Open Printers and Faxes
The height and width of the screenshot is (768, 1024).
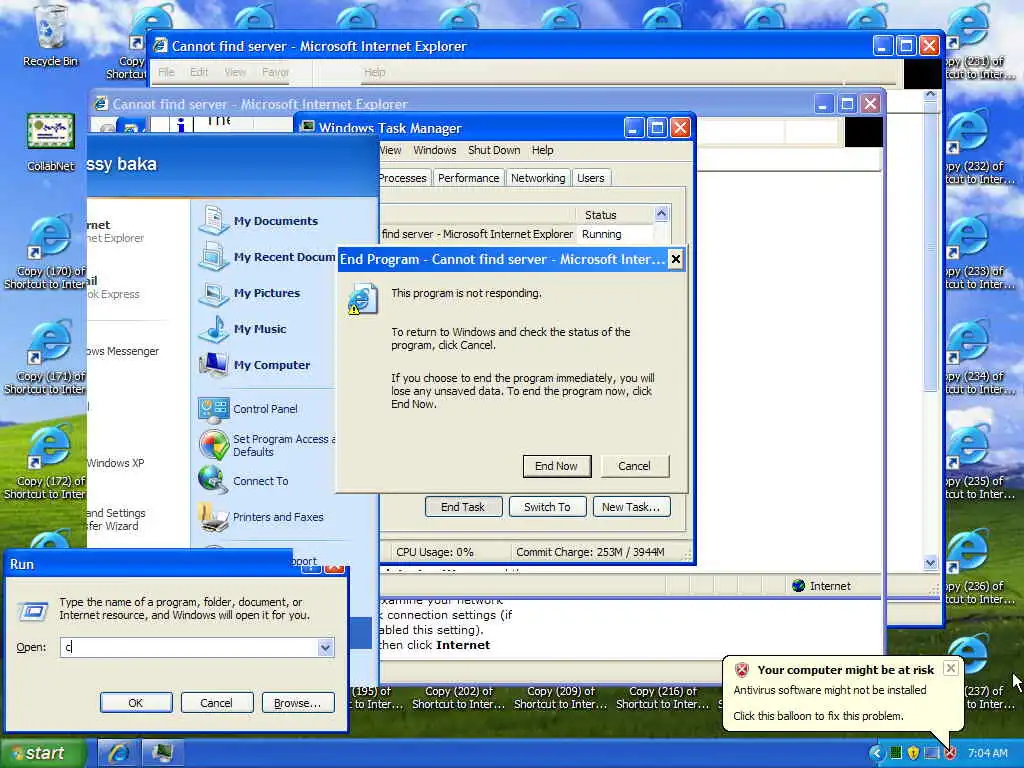point(261,517)
